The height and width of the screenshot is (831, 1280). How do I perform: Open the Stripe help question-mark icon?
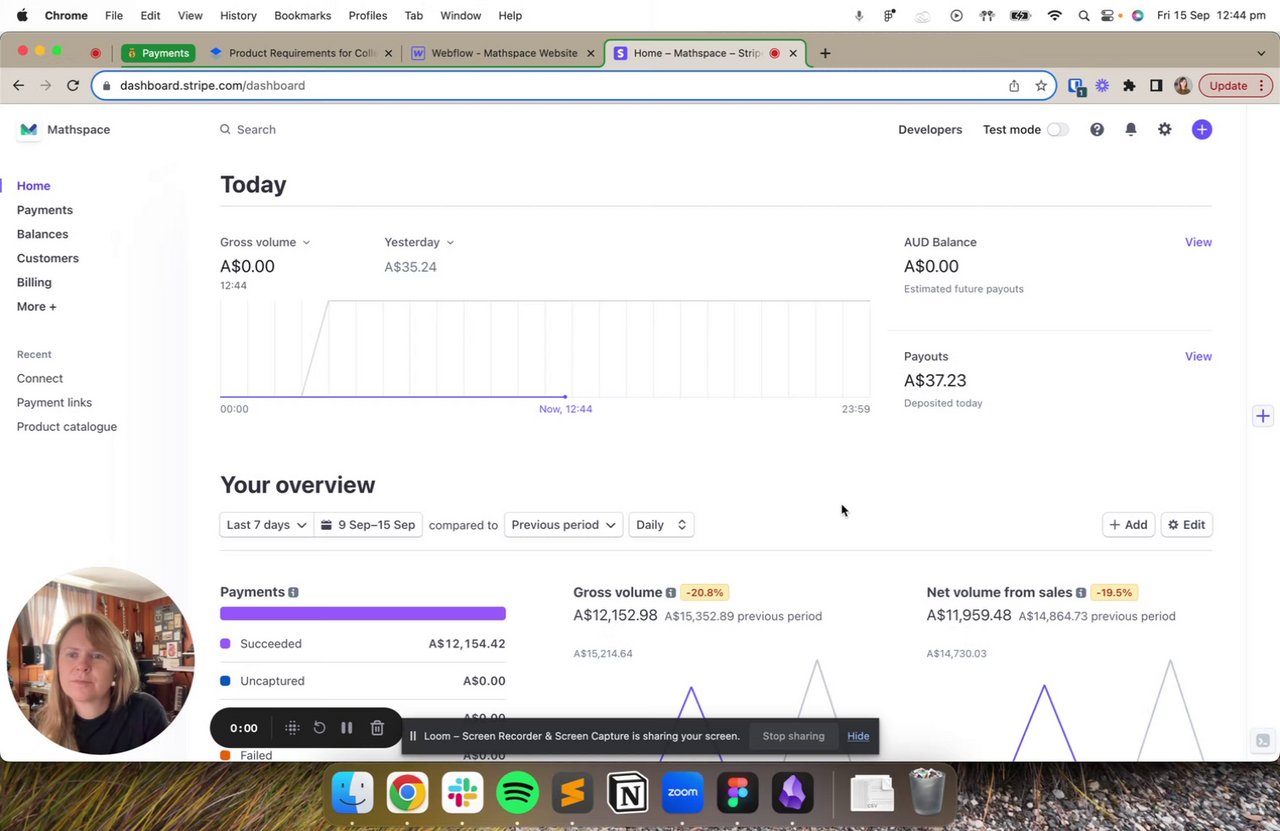[1097, 129]
